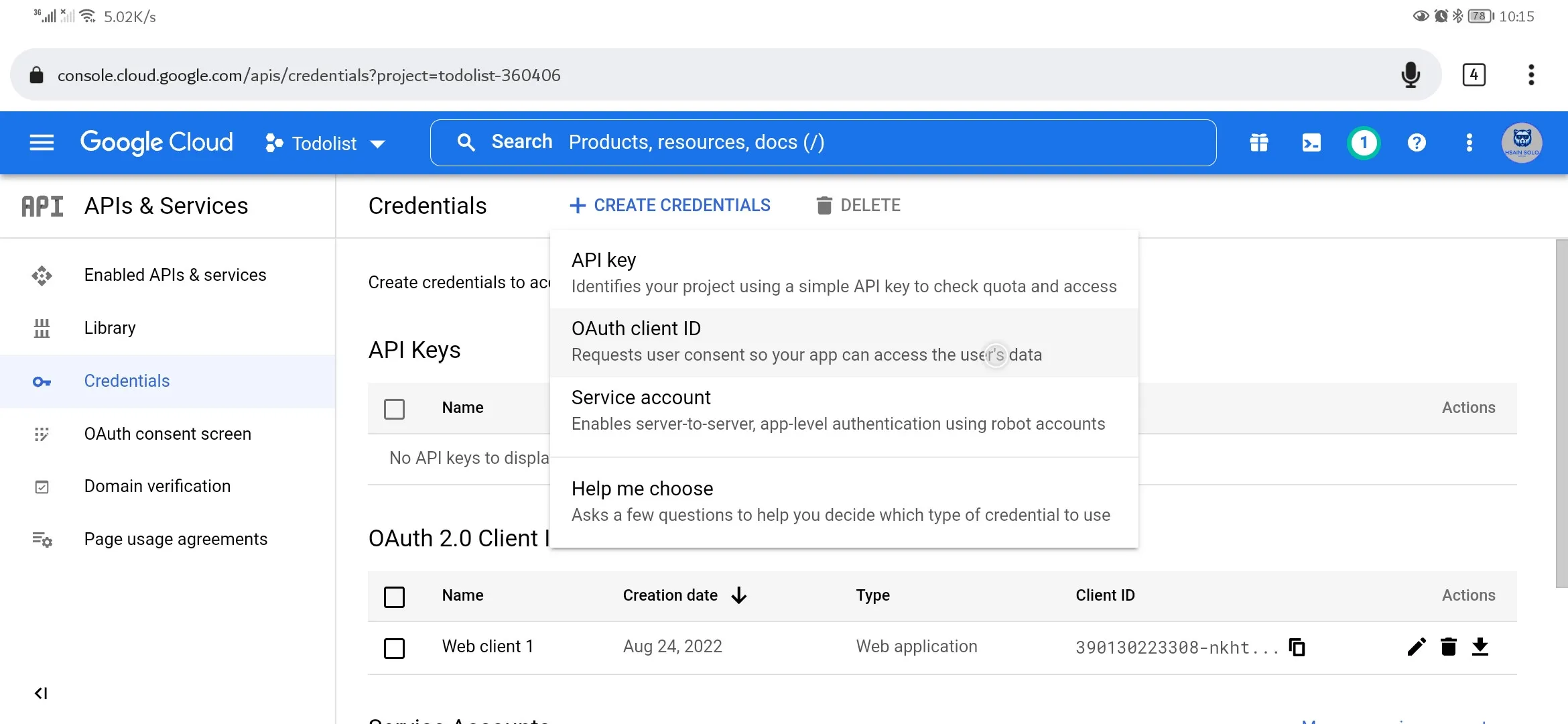Expand the Todolist project selector

pos(326,143)
